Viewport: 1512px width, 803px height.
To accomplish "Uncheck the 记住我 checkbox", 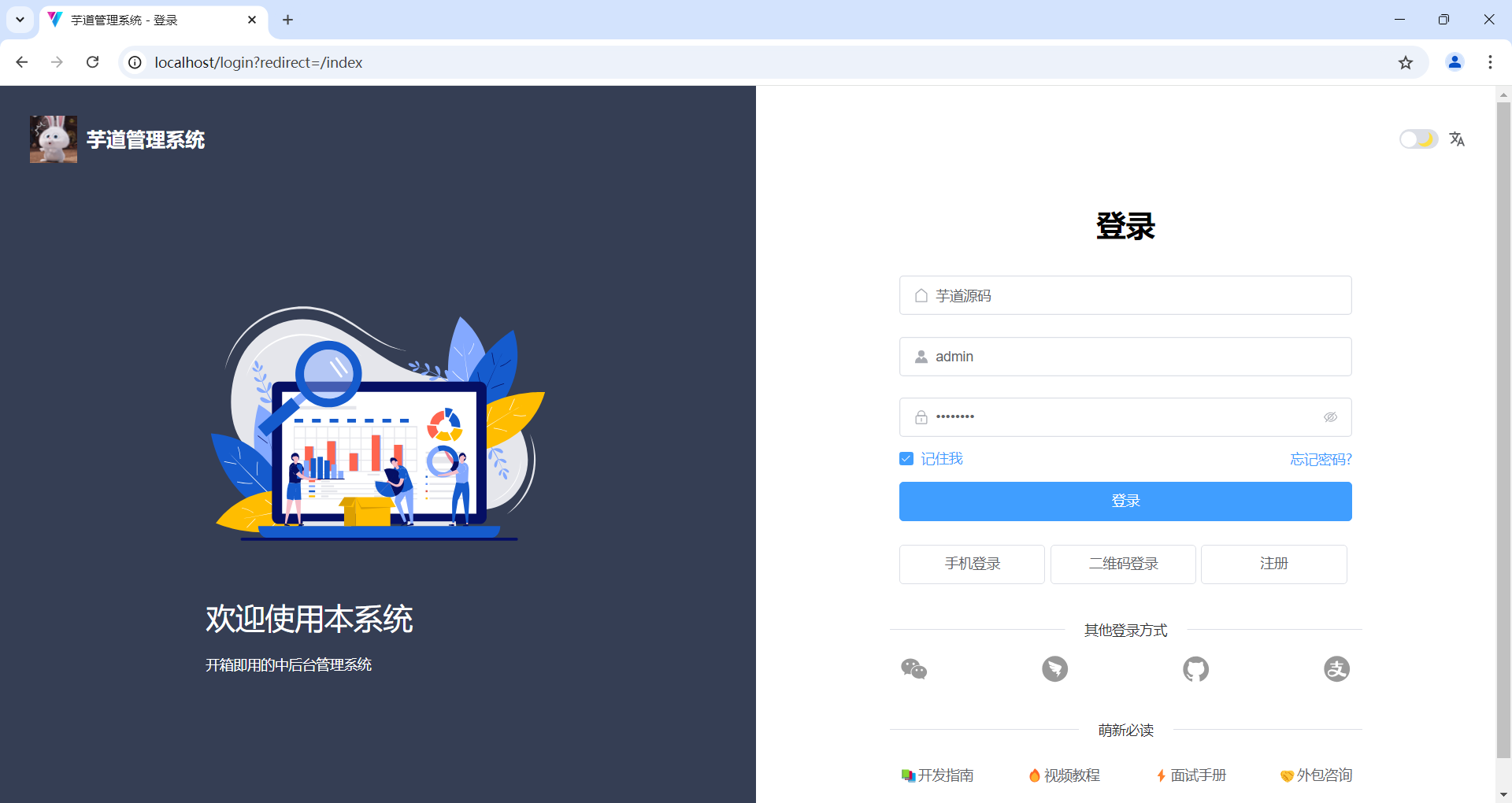I will tap(906, 459).
